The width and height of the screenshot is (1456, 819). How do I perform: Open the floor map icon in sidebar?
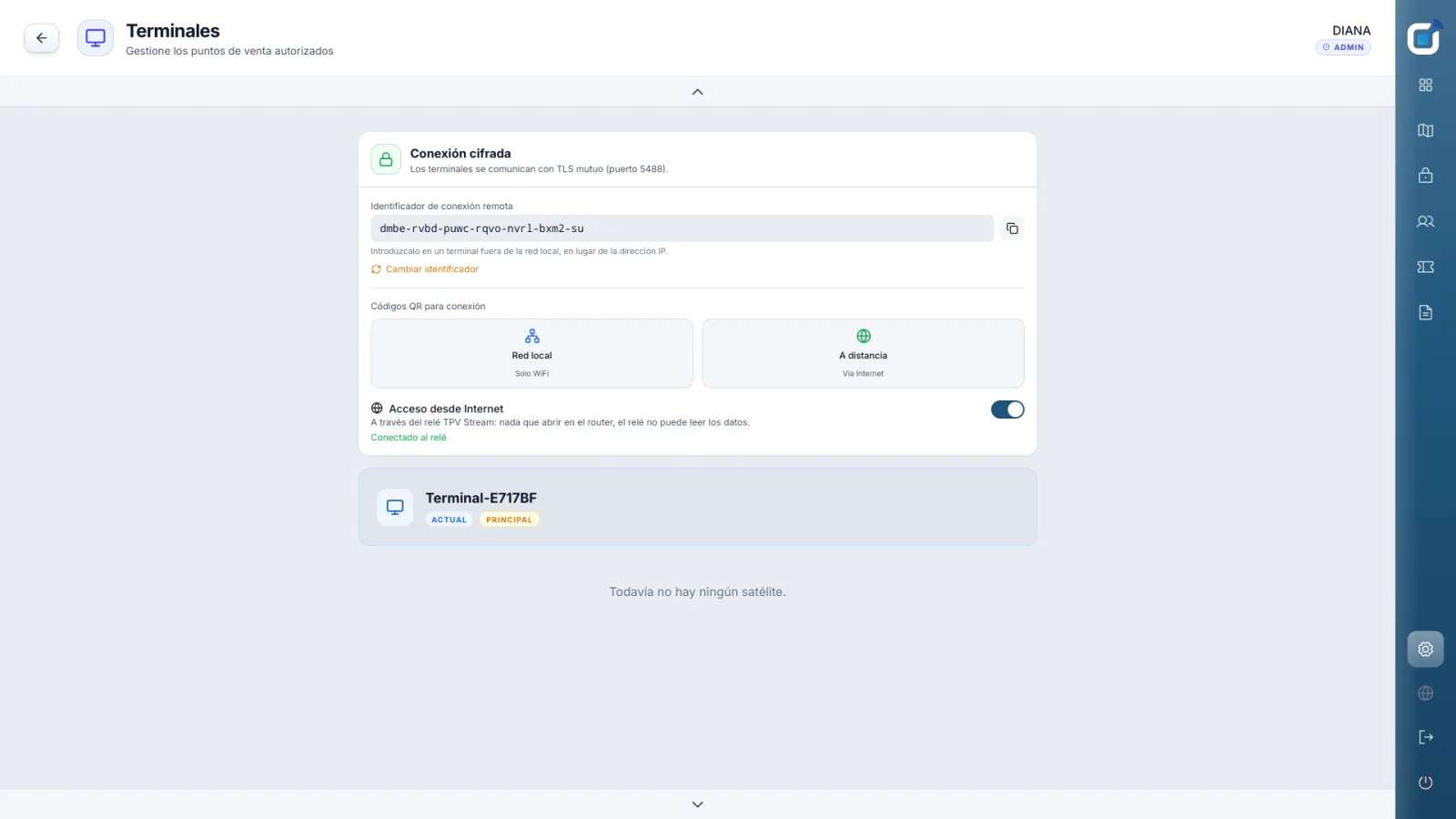[x=1426, y=130]
